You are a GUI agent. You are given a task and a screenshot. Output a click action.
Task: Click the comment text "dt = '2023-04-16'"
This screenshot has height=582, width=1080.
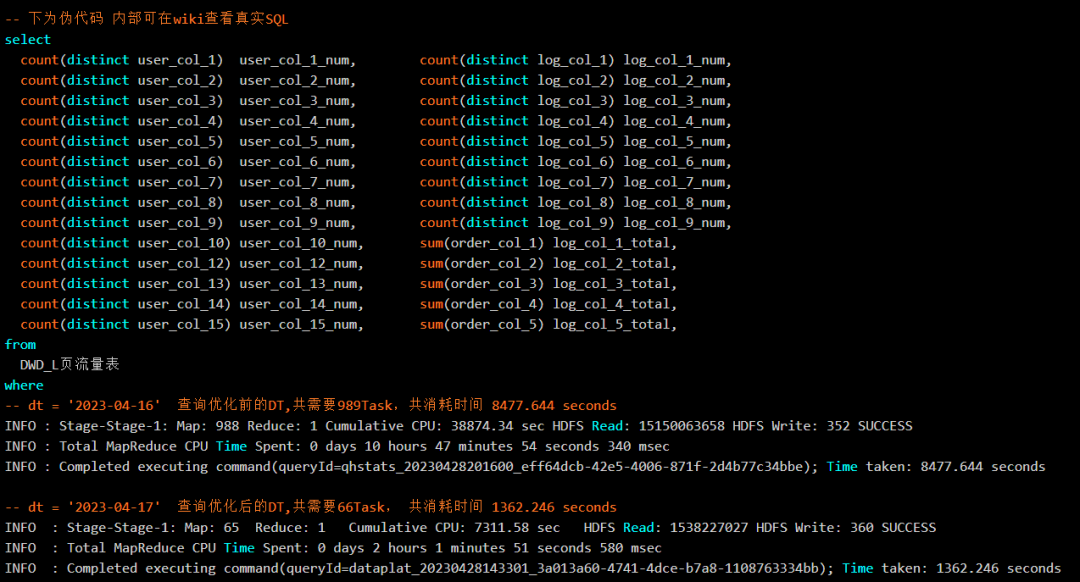pyautogui.click(x=94, y=405)
